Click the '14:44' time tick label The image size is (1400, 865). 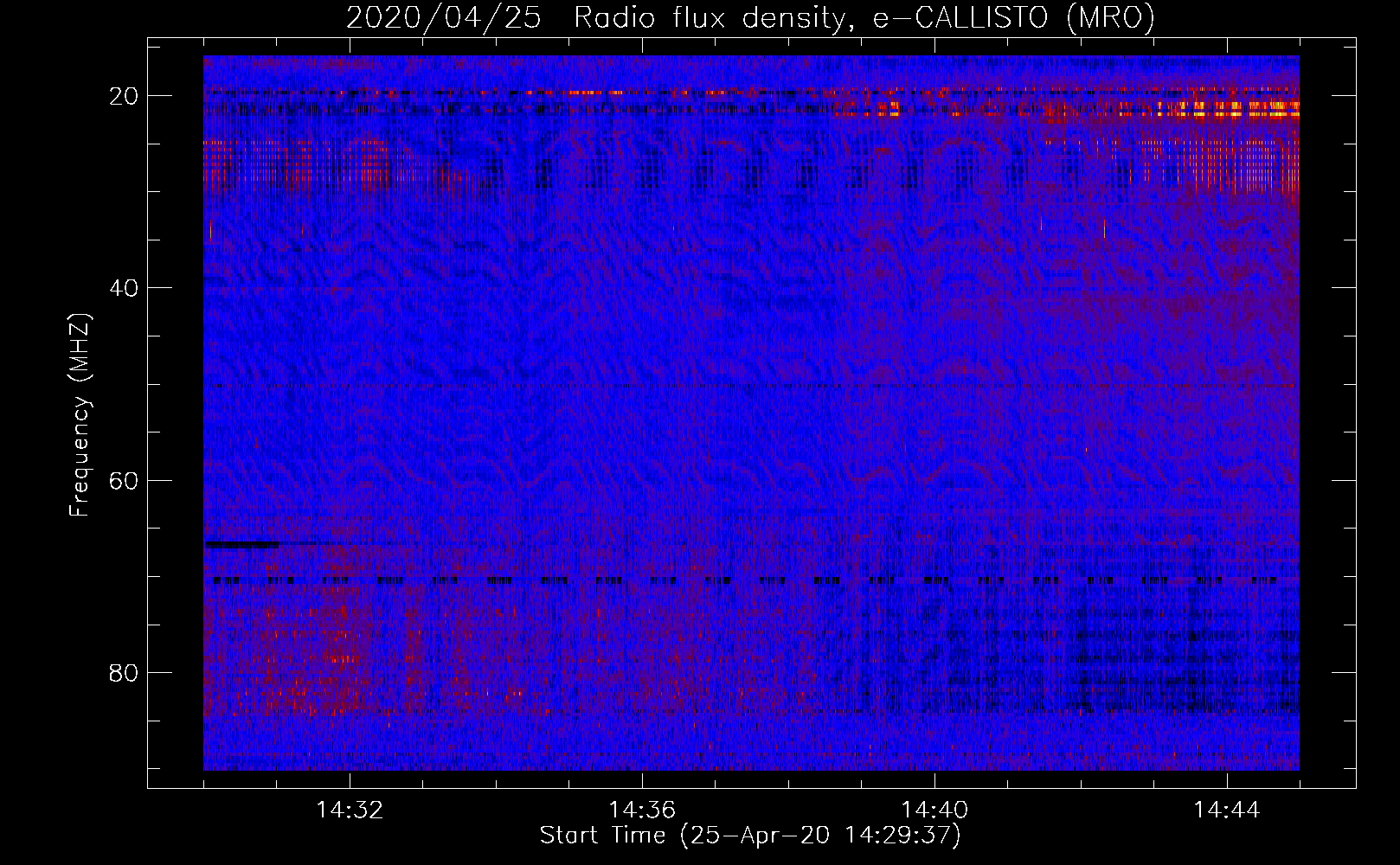tap(1227, 811)
